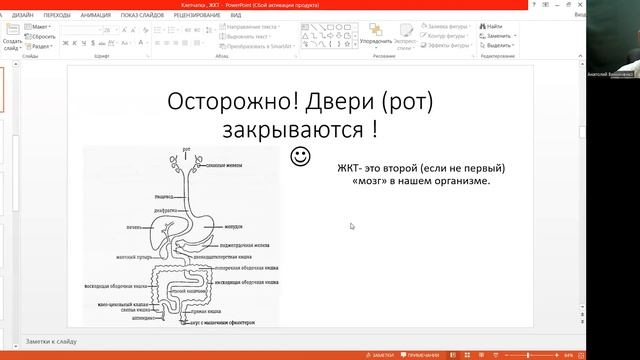Screen dimensions: 640x360
Task: Click Заменить (Replace) button
Action: point(498,36)
